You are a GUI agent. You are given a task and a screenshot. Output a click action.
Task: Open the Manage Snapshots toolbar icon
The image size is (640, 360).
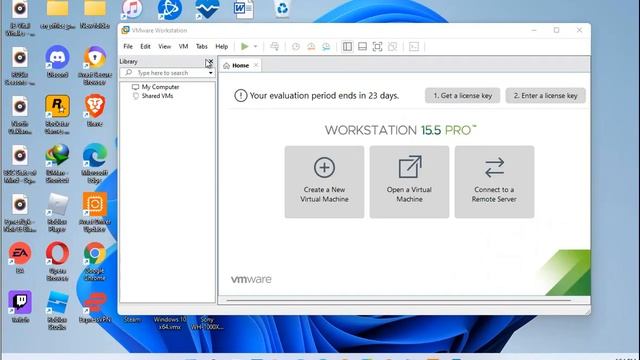326,47
